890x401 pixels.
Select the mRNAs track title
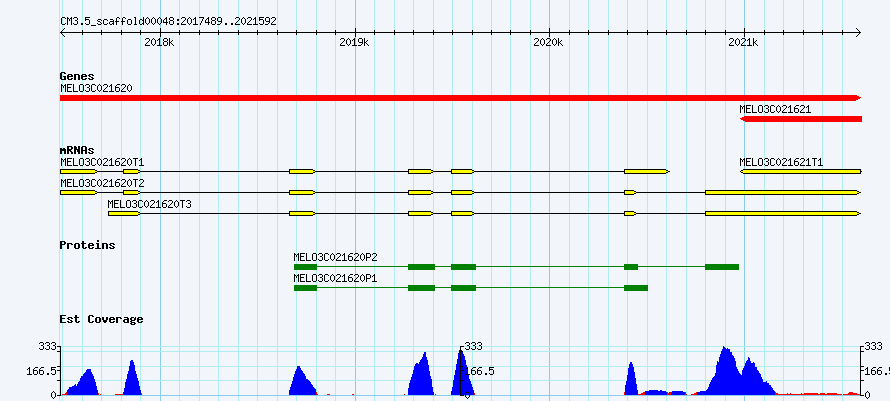77,151
